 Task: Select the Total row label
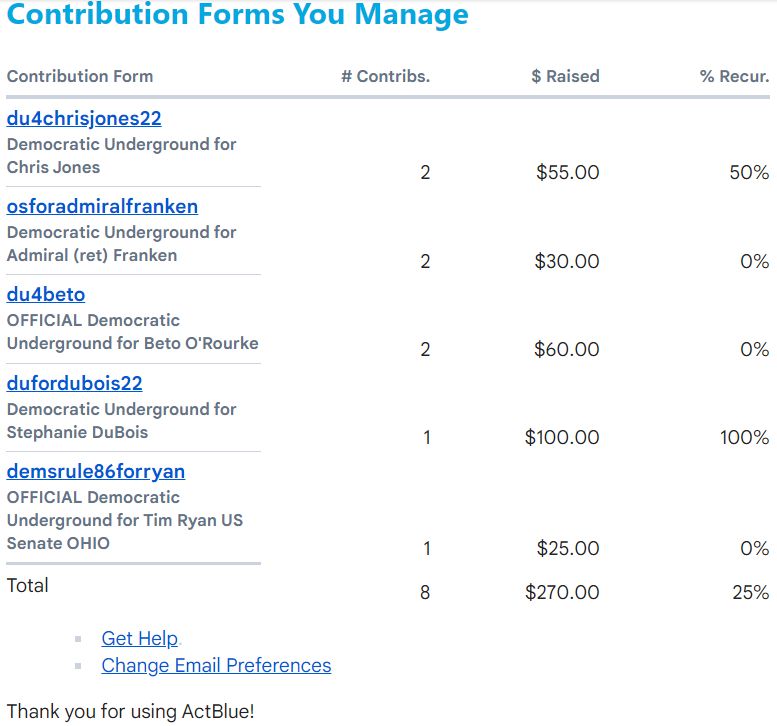[x=28, y=585]
